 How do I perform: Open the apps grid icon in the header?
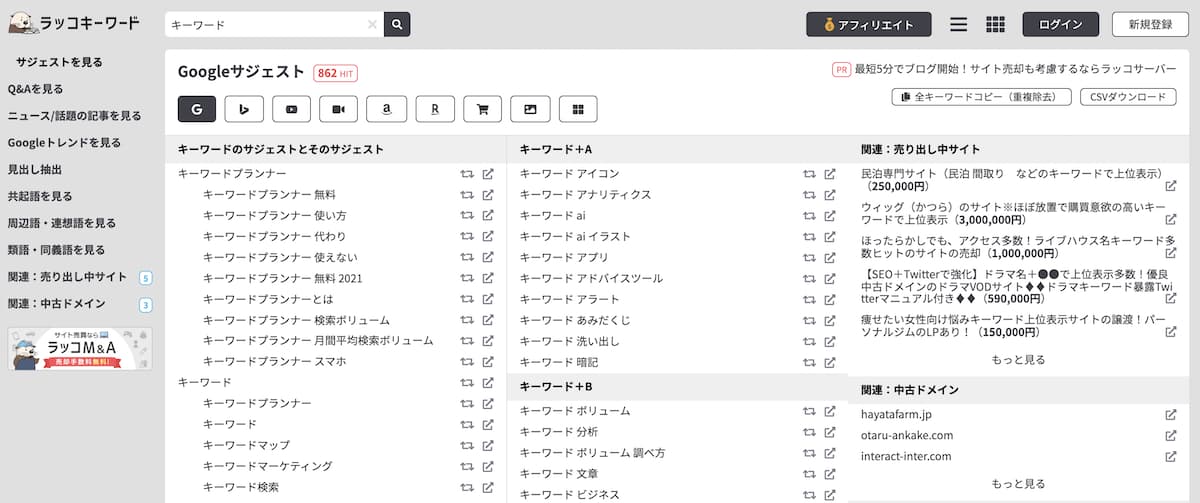tap(995, 24)
